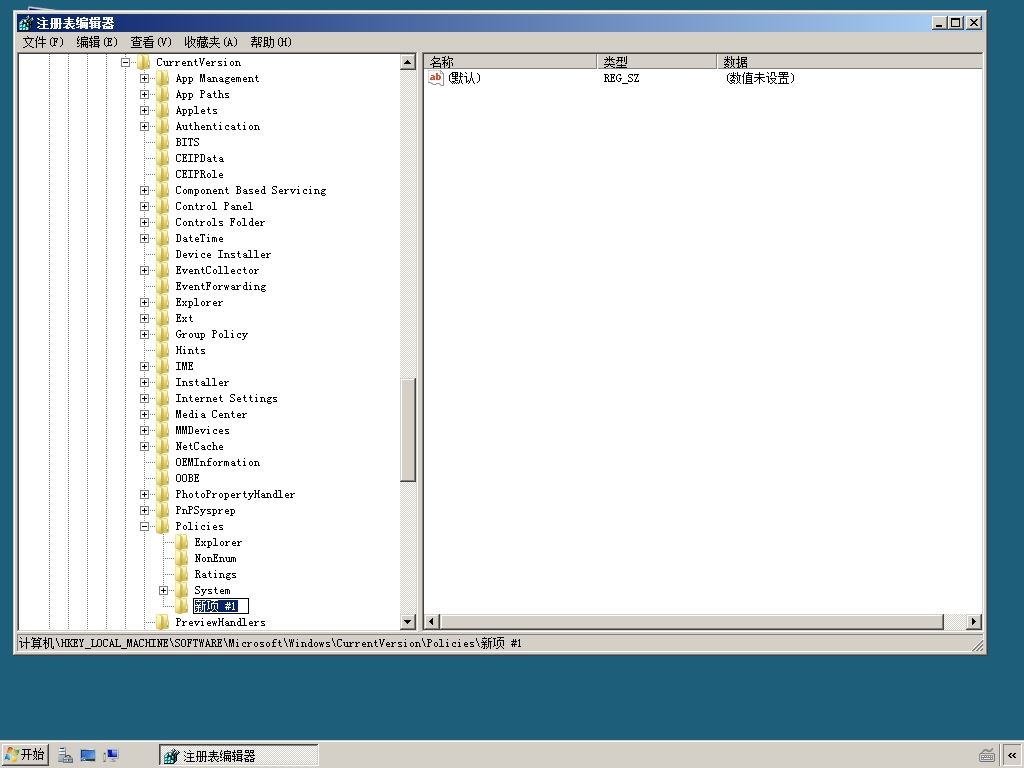This screenshot has height=768, width=1024.
Task: Click the EventCollector folder icon
Action: pyautogui.click(x=163, y=270)
